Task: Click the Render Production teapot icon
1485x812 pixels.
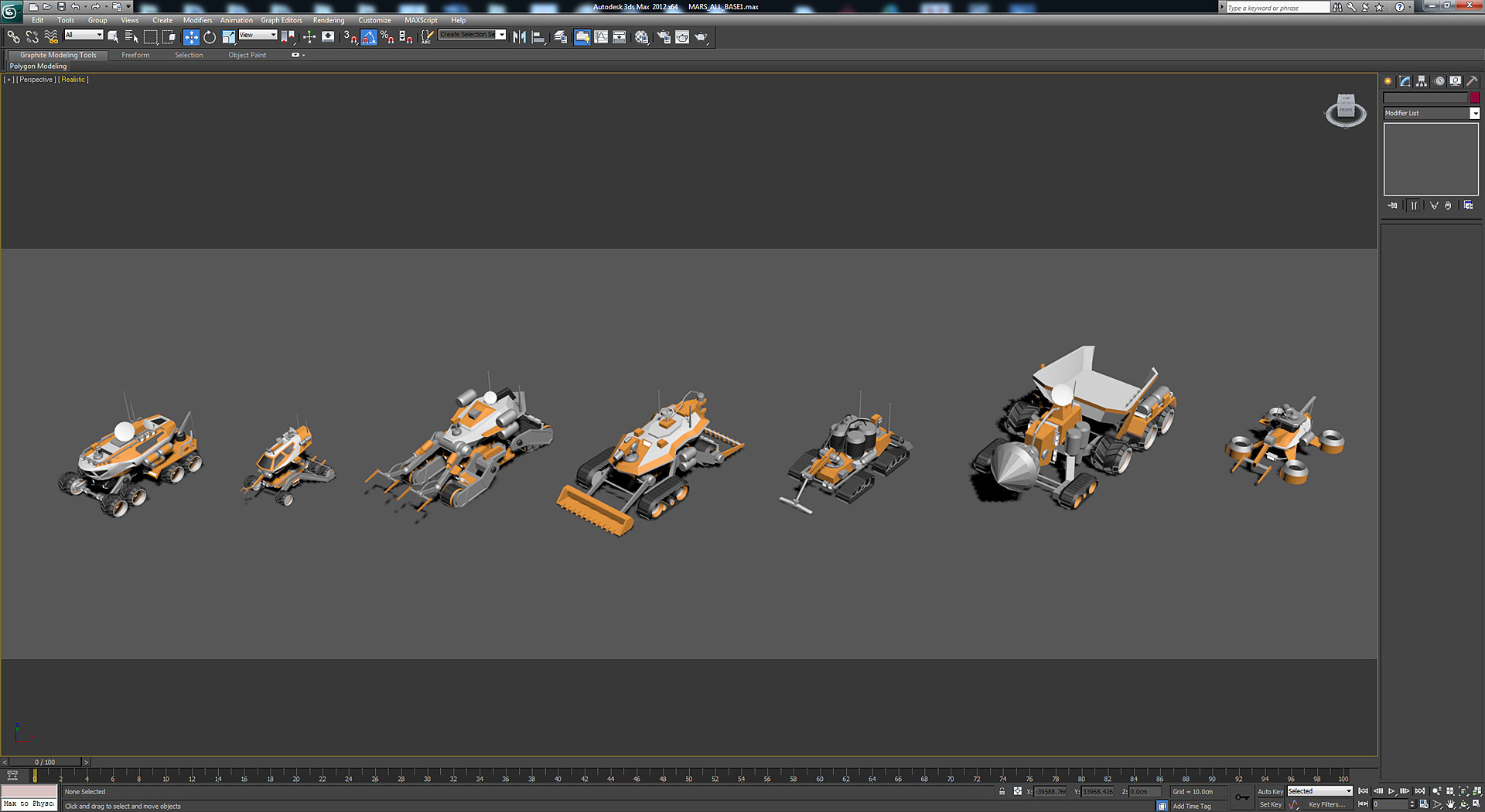Action: 700,36
